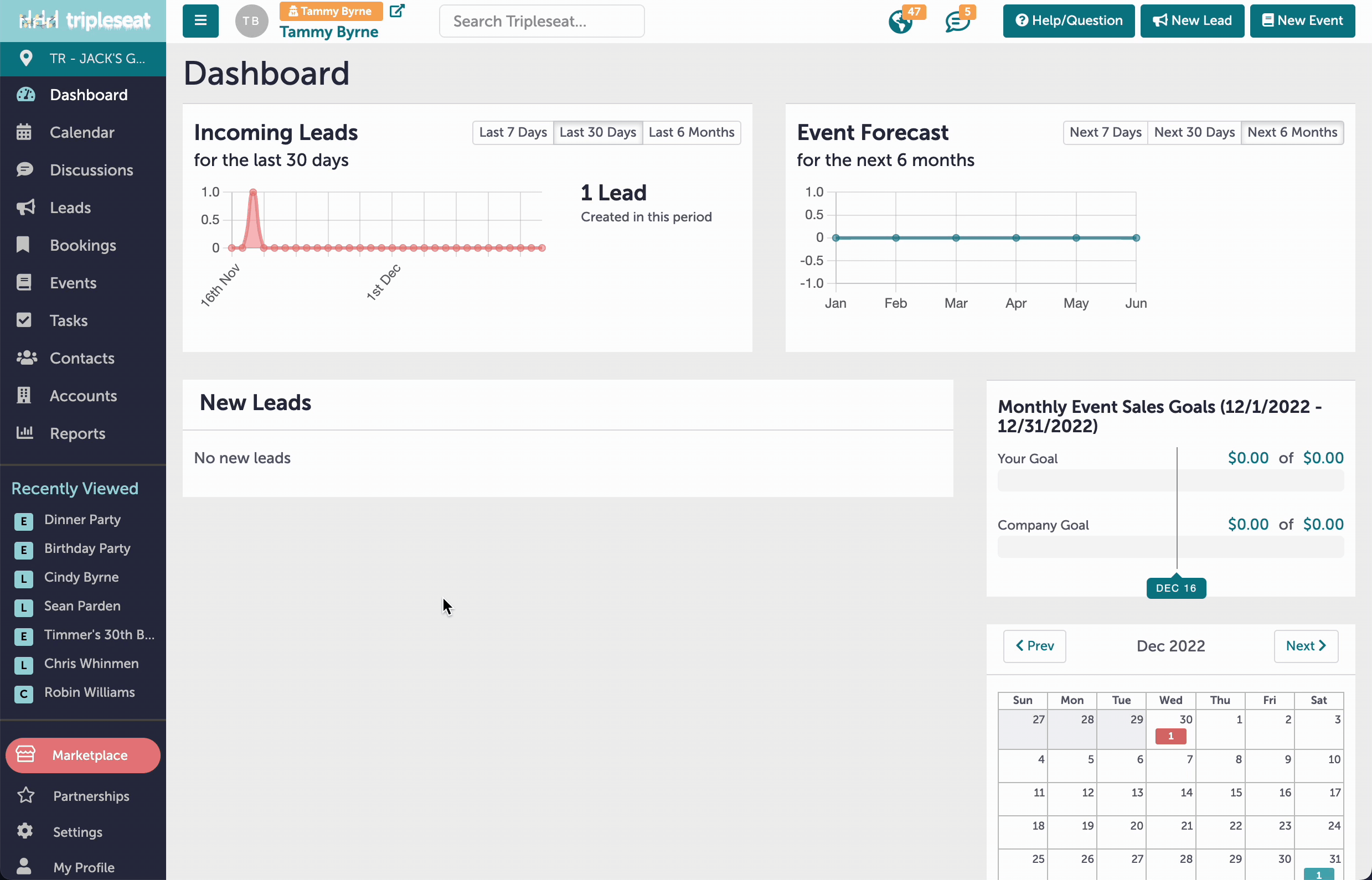The width and height of the screenshot is (1372, 880).
Task: Open the Contacts menu item
Action: click(83, 358)
